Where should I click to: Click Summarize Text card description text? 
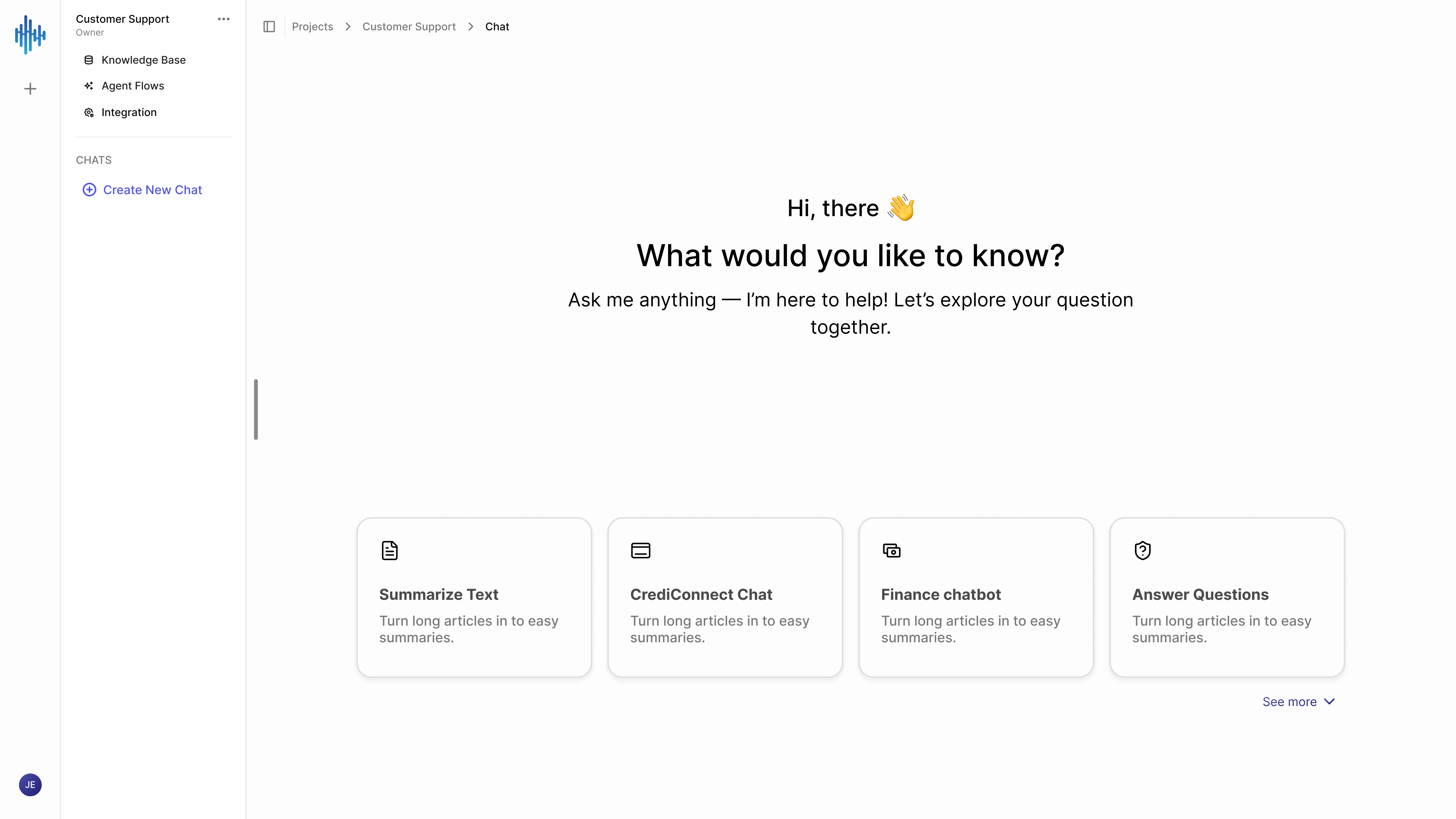[469, 629]
